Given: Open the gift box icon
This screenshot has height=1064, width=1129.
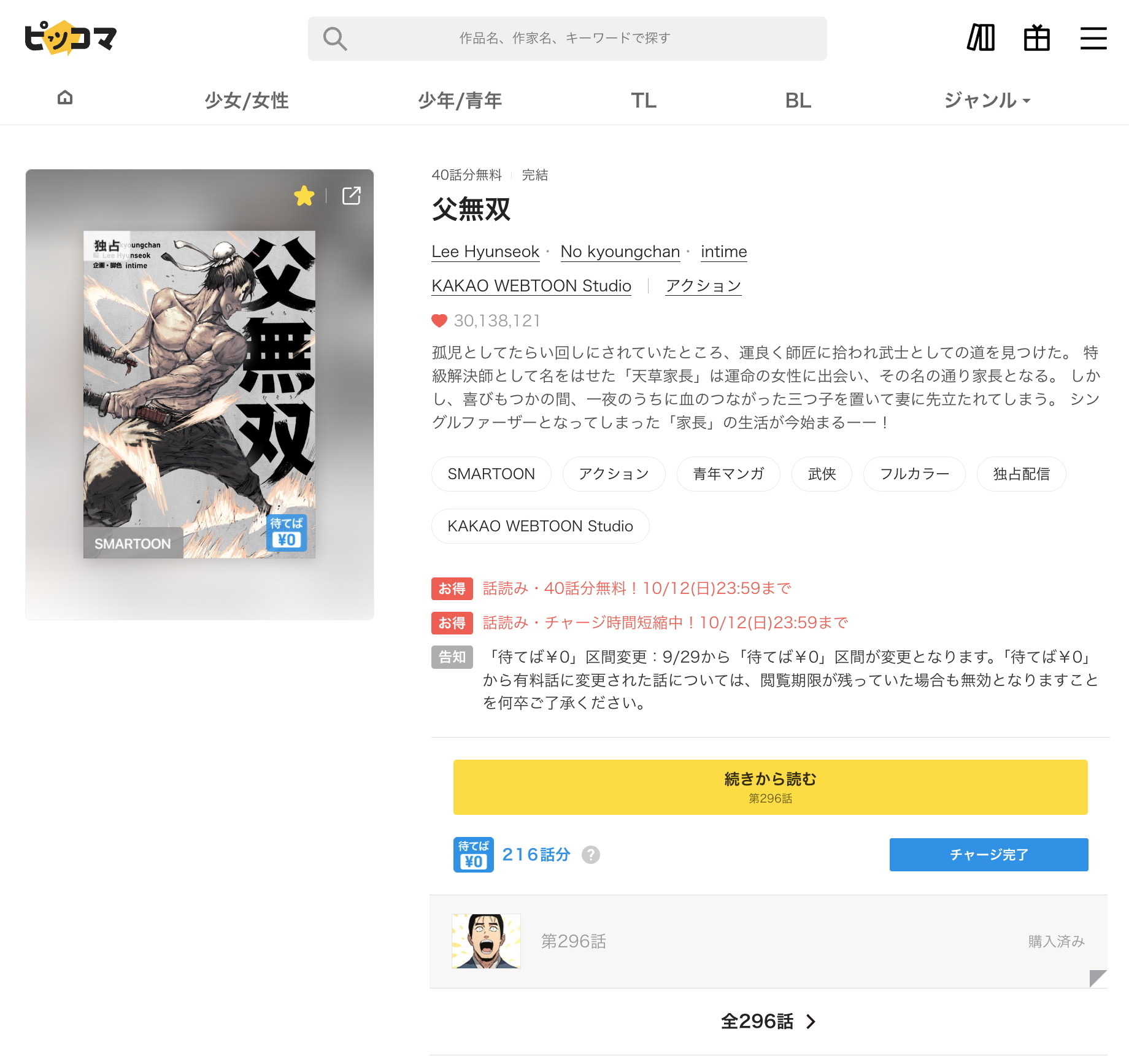Looking at the screenshot, I should point(1036,38).
